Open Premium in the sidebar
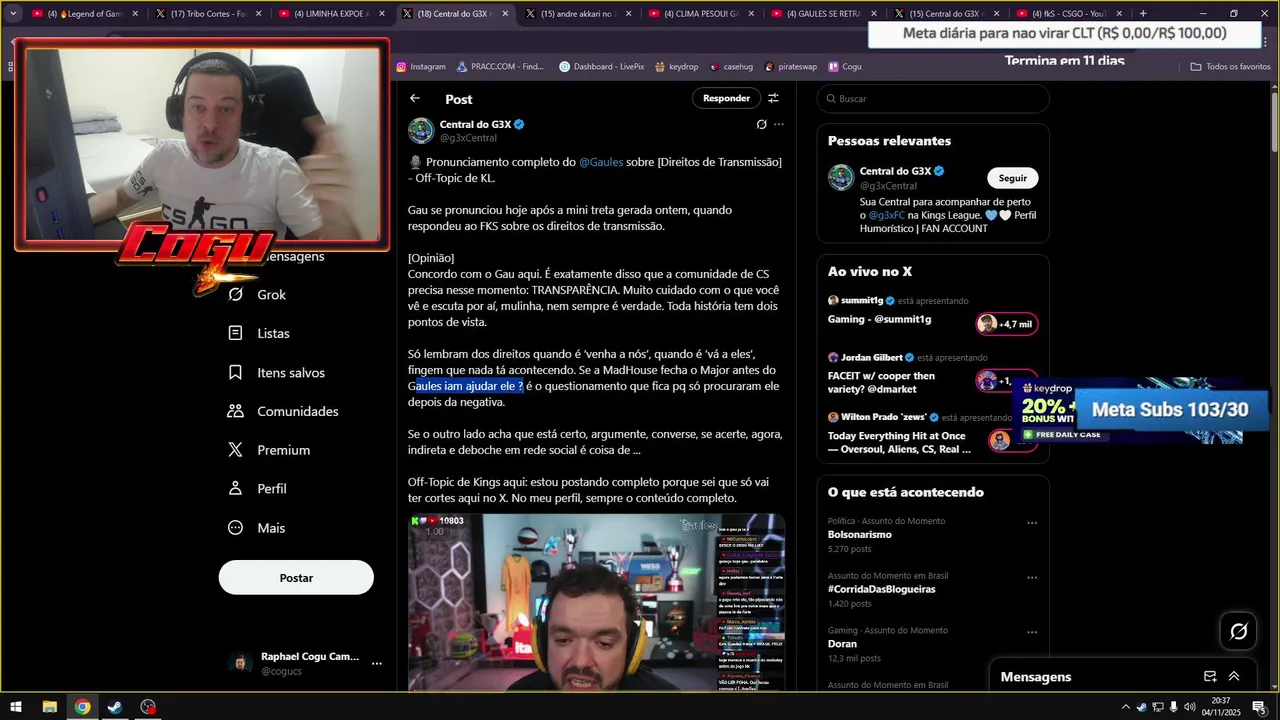 269,450
